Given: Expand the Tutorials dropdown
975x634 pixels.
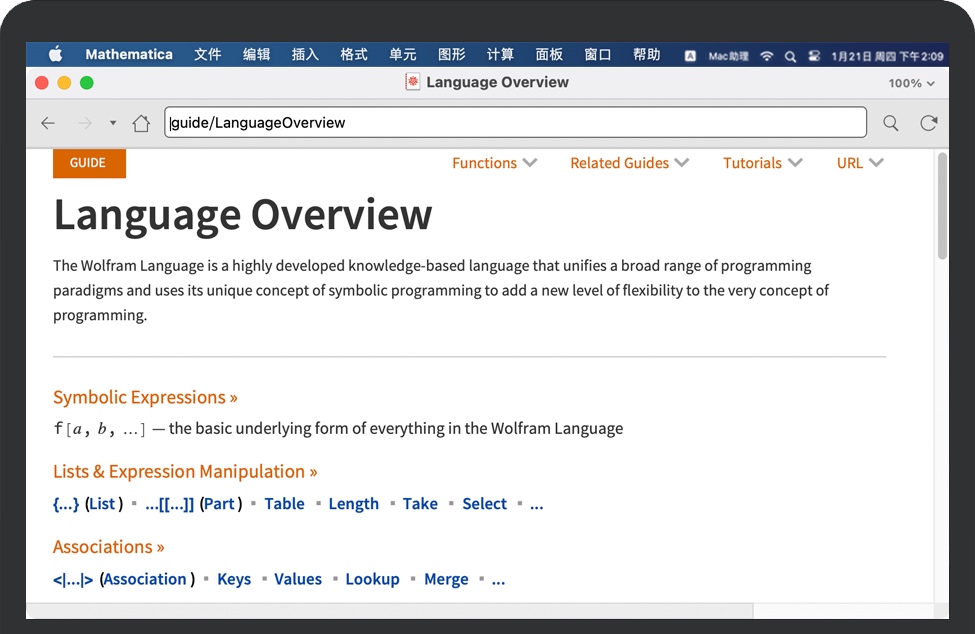Looking at the screenshot, I should pyautogui.click(x=762, y=163).
